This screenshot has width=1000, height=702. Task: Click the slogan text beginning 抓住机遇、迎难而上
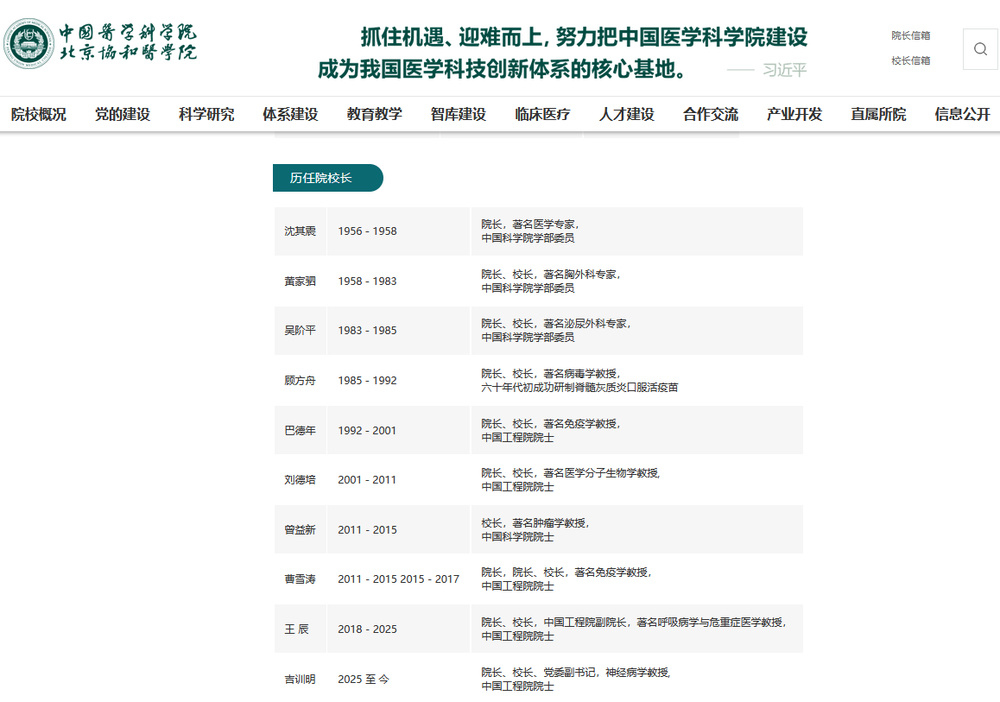click(562, 53)
